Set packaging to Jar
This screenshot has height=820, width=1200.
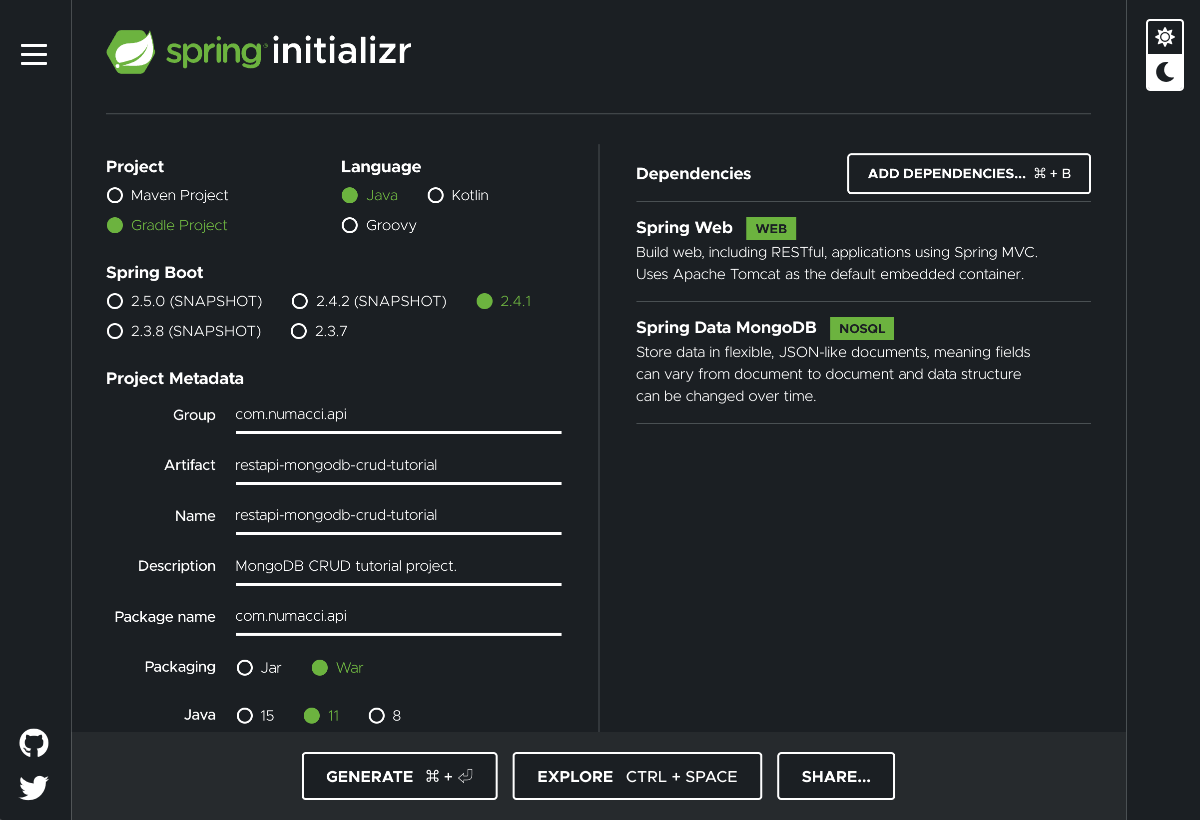[x=259, y=668]
